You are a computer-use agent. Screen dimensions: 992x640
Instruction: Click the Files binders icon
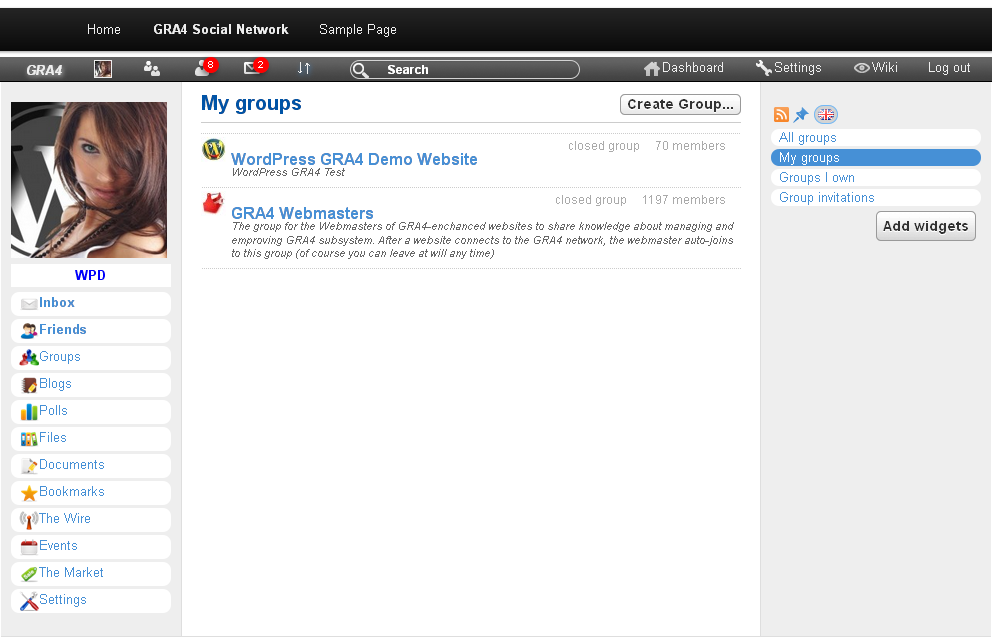29,439
